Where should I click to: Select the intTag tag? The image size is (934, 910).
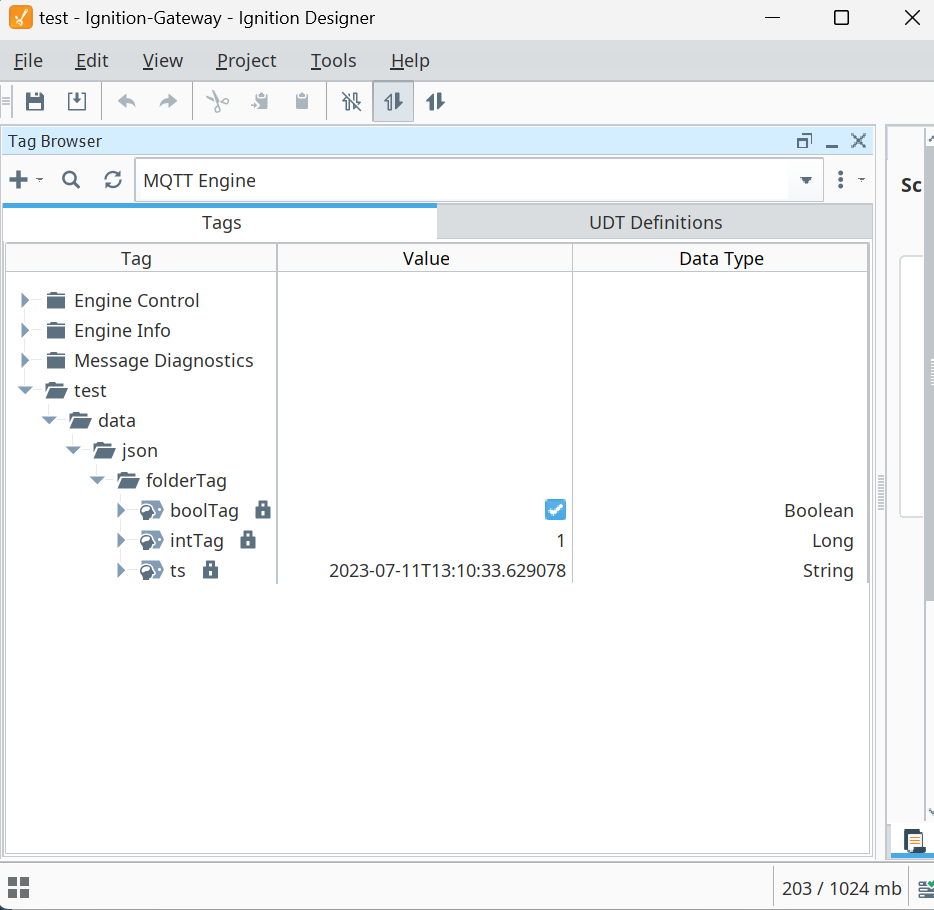[197, 541]
